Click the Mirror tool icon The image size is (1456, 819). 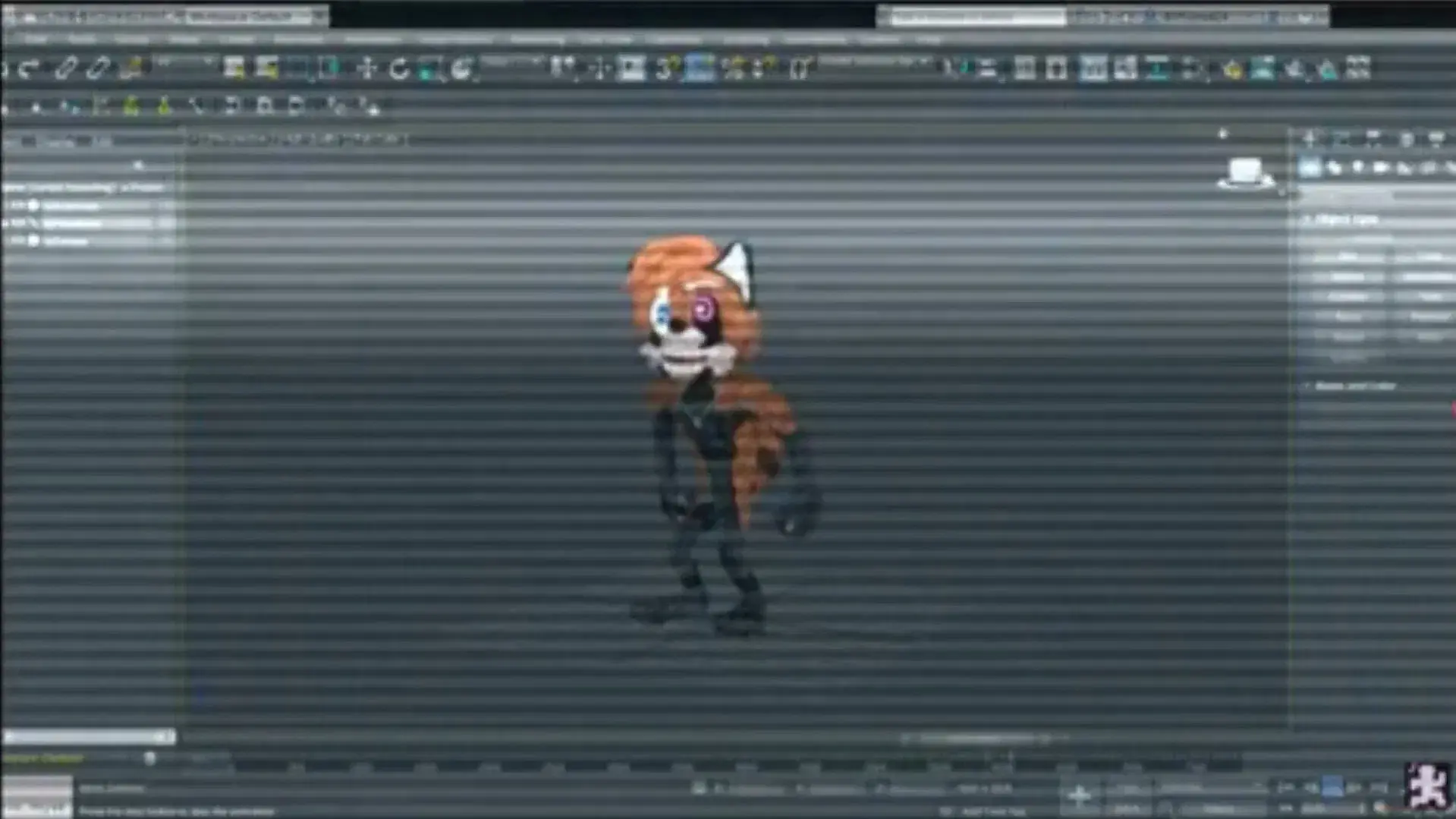click(954, 69)
